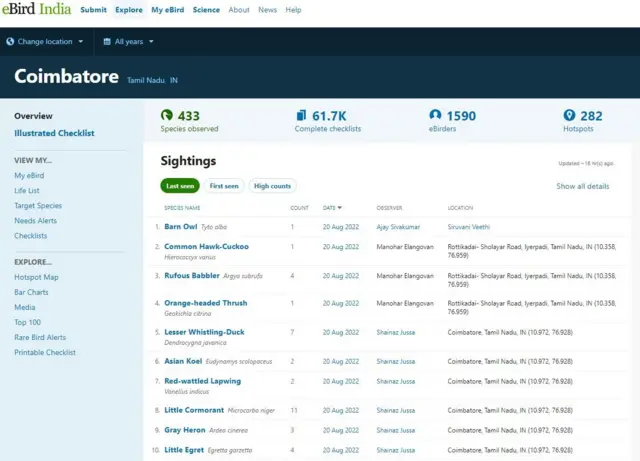This screenshot has height=461, width=640.
Task: Switch to High counts sightings
Action: pyautogui.click(x=272, y=186)
